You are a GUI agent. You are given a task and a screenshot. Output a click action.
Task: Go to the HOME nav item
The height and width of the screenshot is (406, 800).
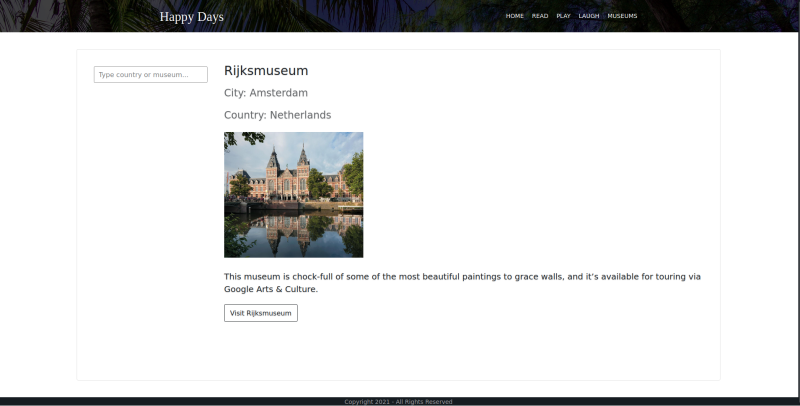[514, 16]
